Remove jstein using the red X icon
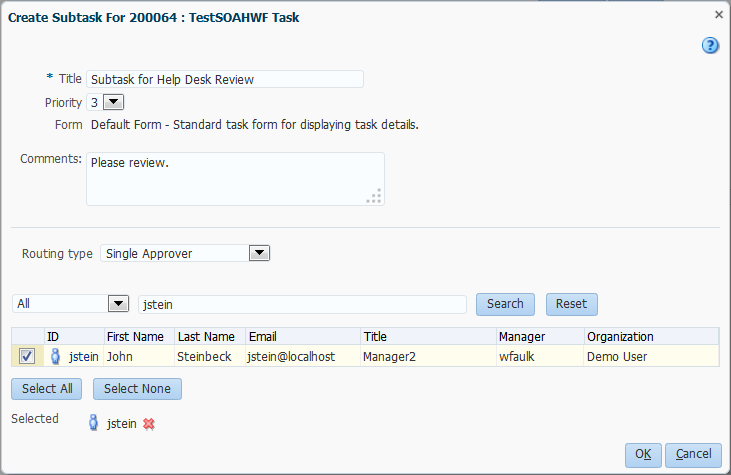This screenshot has height=475, width=731. [149, 424]
